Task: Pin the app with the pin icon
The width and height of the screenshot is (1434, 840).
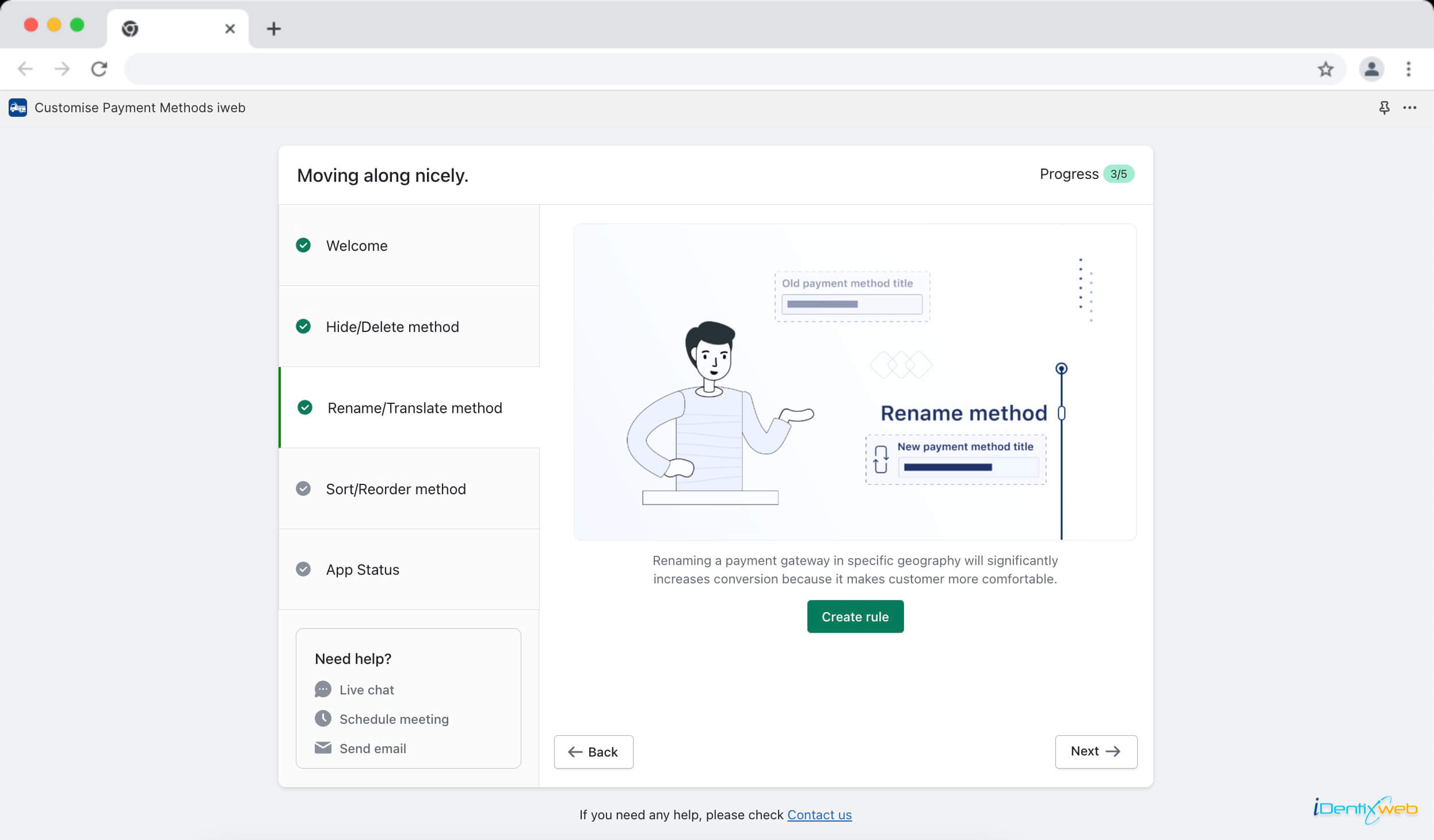Action: 1384,108
